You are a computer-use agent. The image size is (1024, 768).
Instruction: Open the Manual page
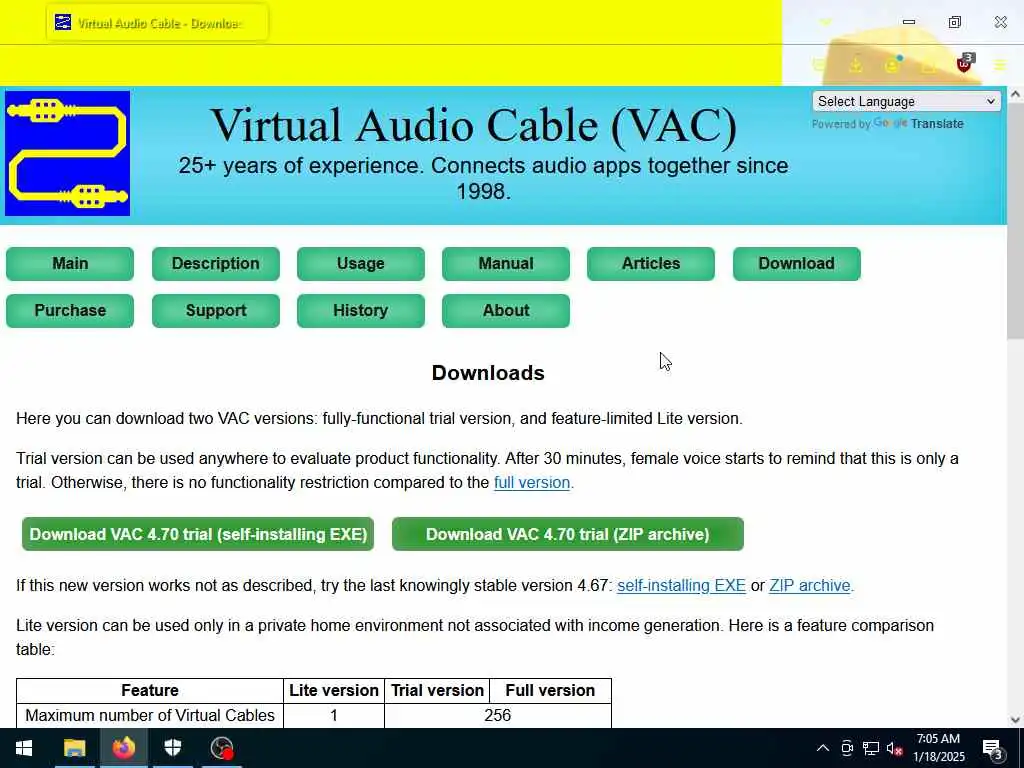click(x=505, y=264)
